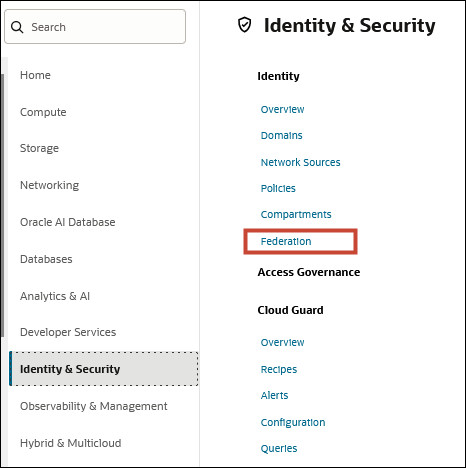Choose Hybrid & Multicloud from the menu
The width and height of the screenshot is (466, 468).
[x=71, y=443]
